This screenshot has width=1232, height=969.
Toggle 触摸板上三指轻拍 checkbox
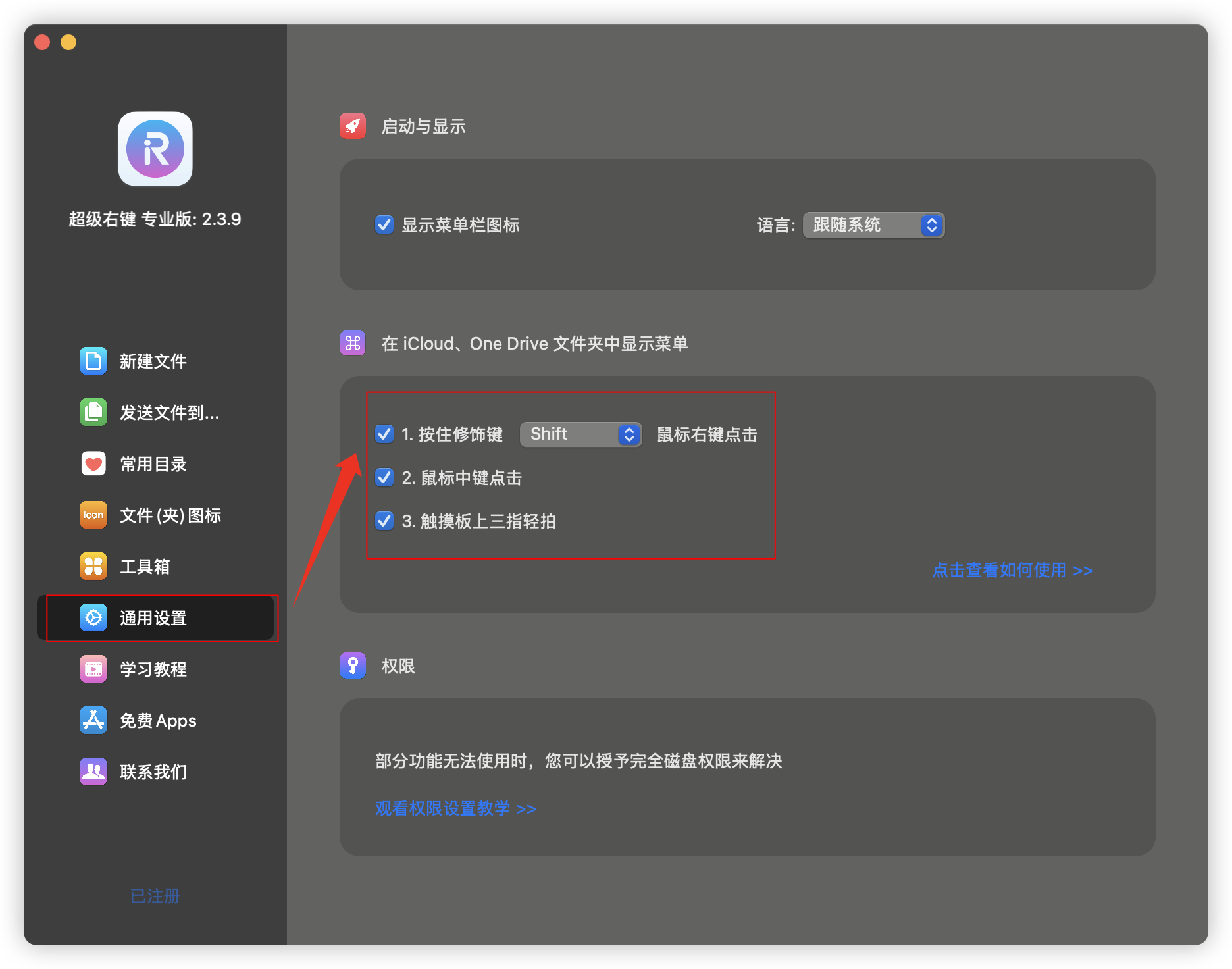pyautogui.click(x=384, y=521)
